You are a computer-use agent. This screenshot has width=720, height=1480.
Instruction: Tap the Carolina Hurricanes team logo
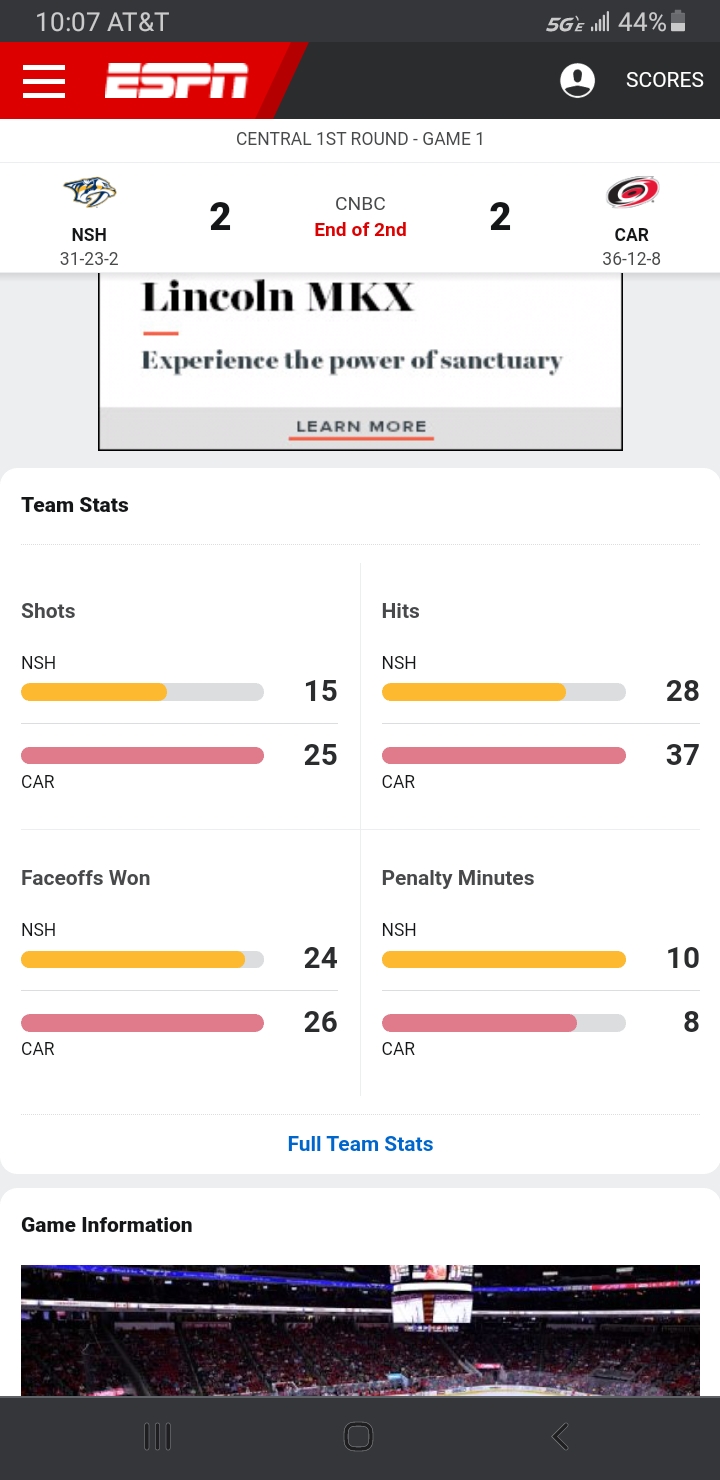(x=631, y=192)
